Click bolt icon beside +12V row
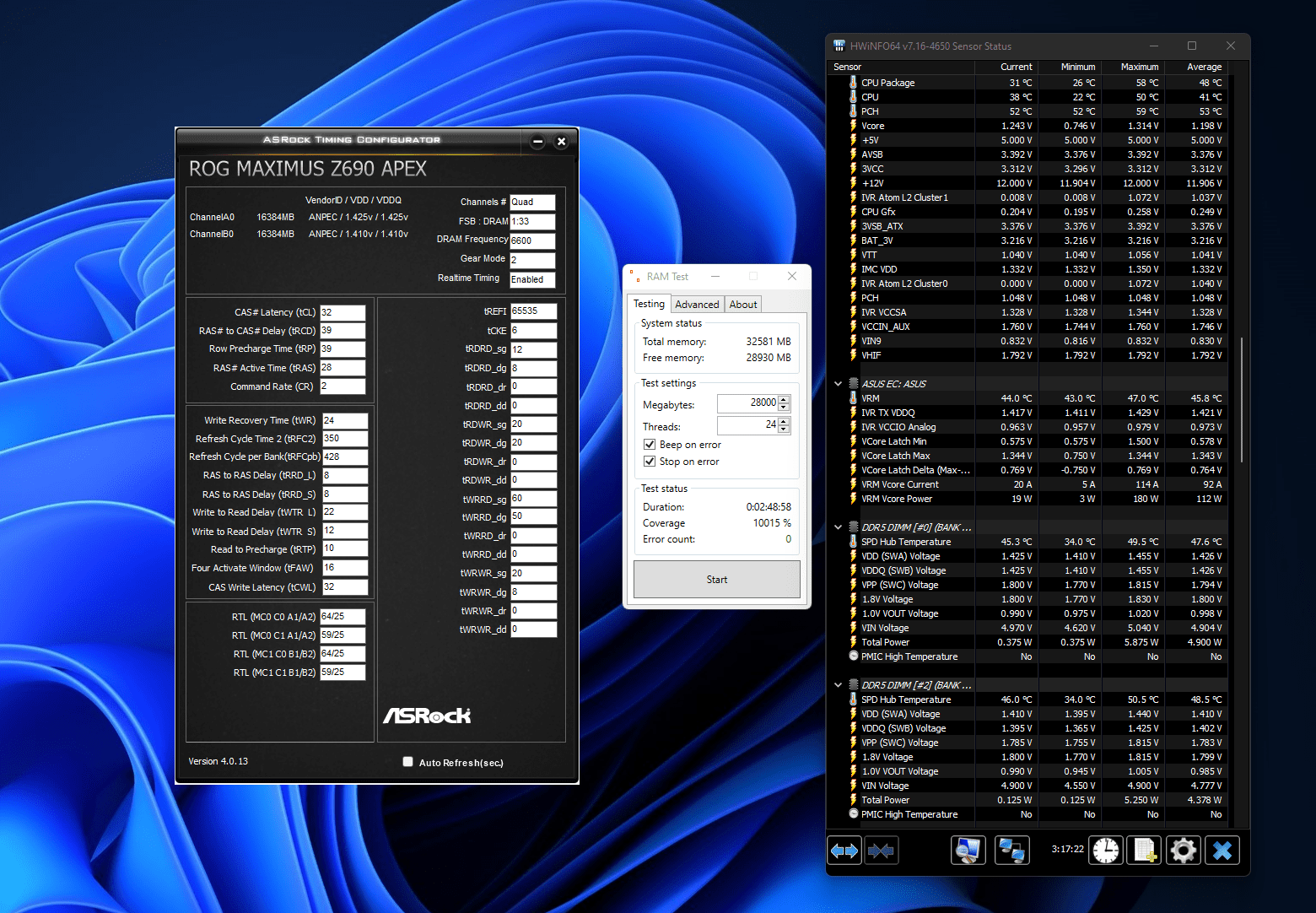Viewport: 1316px width, 913px height. [854, 183]
